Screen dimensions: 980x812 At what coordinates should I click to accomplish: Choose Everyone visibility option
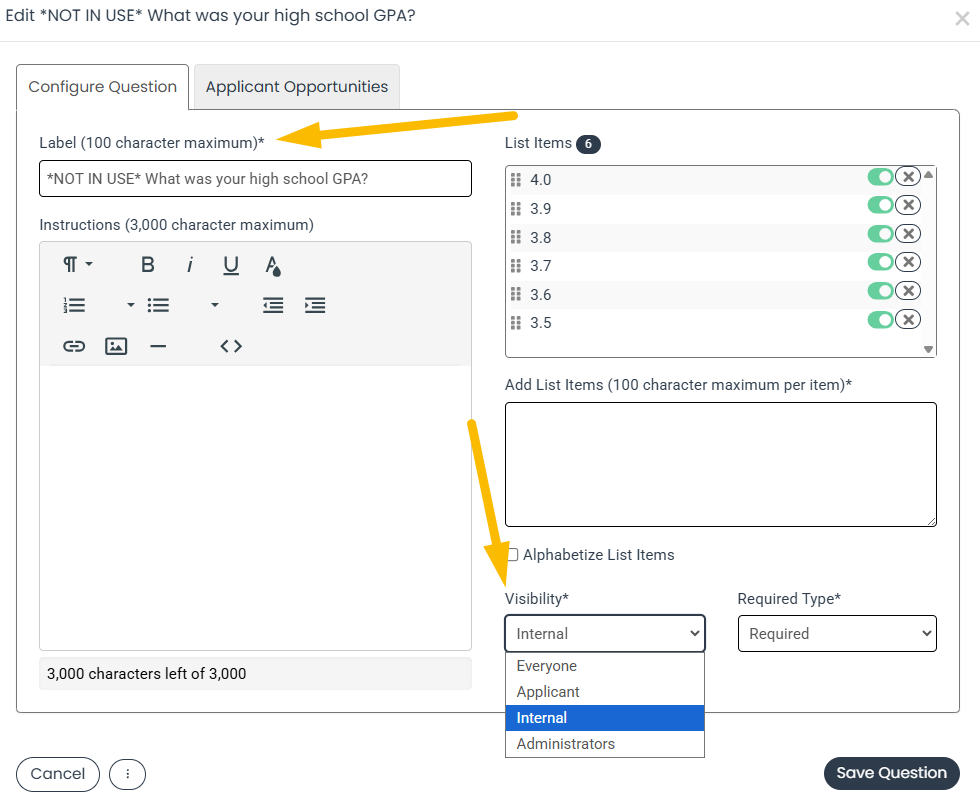[x=605, y=666]
